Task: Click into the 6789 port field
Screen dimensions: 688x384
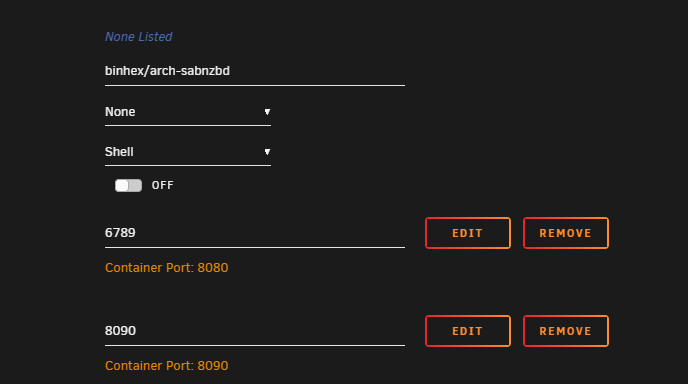Action: point(254,233)
